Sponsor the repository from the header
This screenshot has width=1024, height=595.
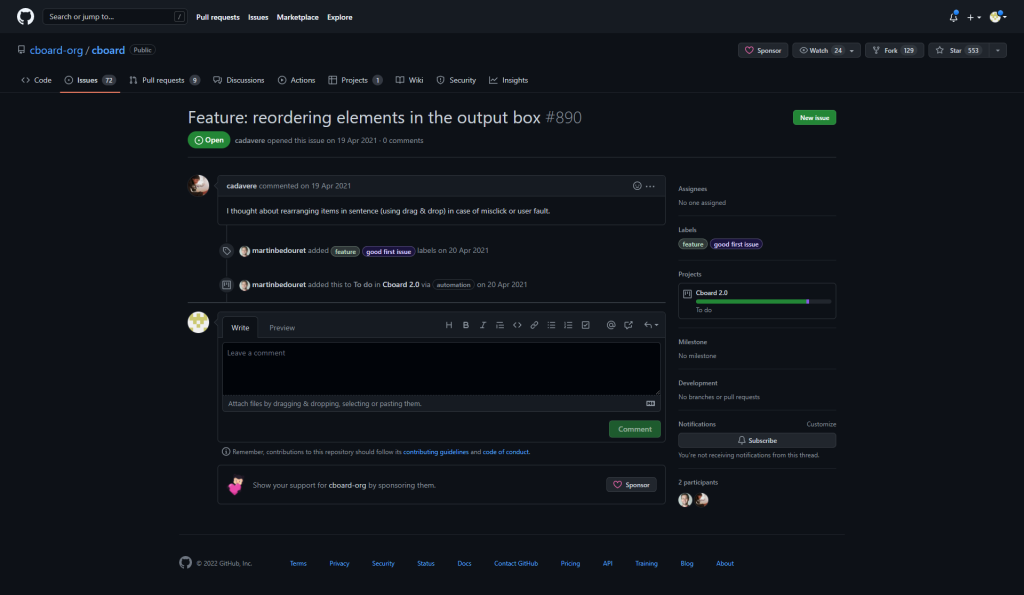(763, 50)
